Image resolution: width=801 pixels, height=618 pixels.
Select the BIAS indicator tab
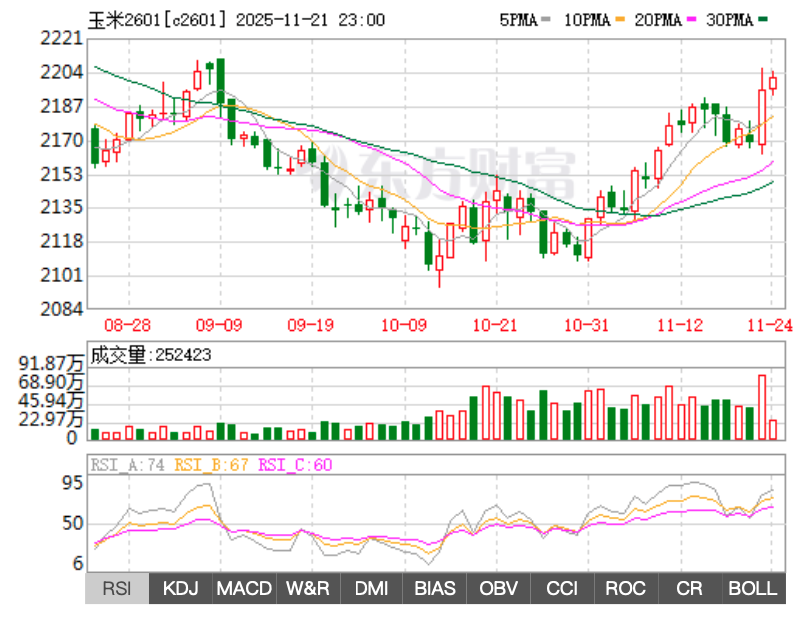click(435, 588)
